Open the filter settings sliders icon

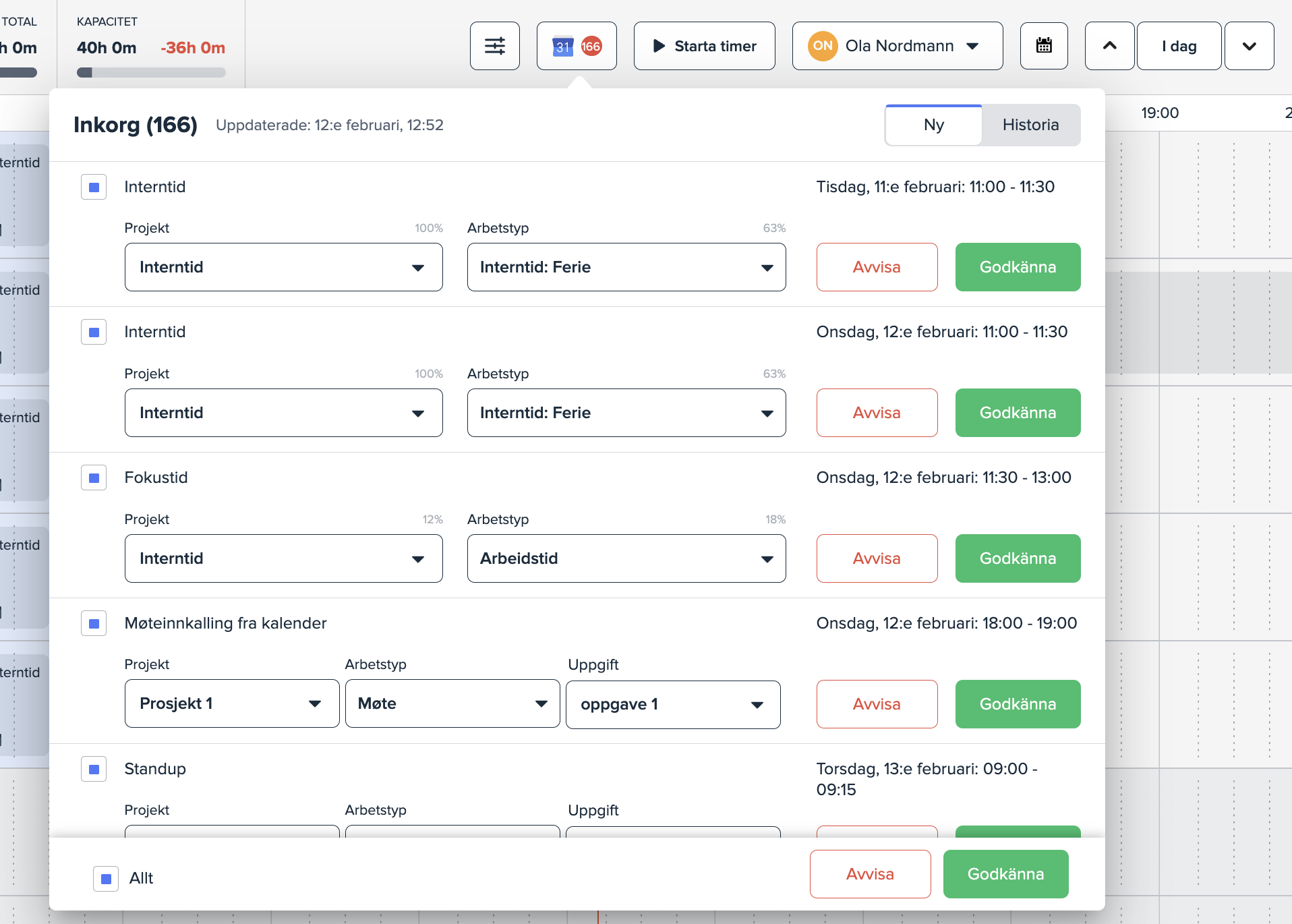point(494,46)
